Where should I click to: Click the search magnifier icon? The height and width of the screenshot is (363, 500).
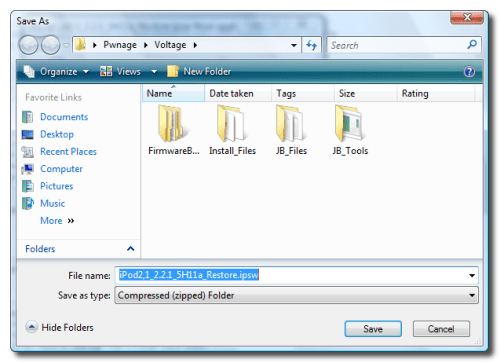tap(472, 44)
